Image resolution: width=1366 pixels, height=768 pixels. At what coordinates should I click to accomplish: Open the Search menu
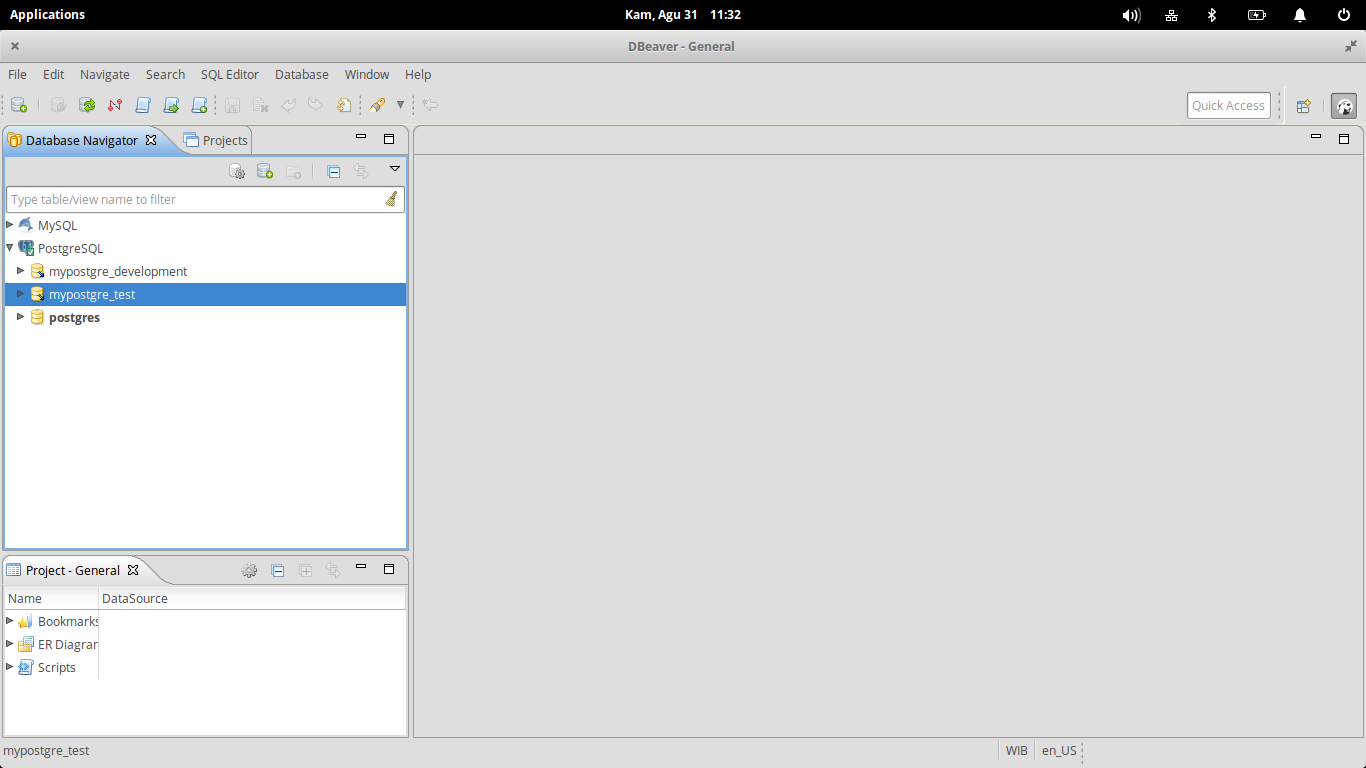(165, 74)
